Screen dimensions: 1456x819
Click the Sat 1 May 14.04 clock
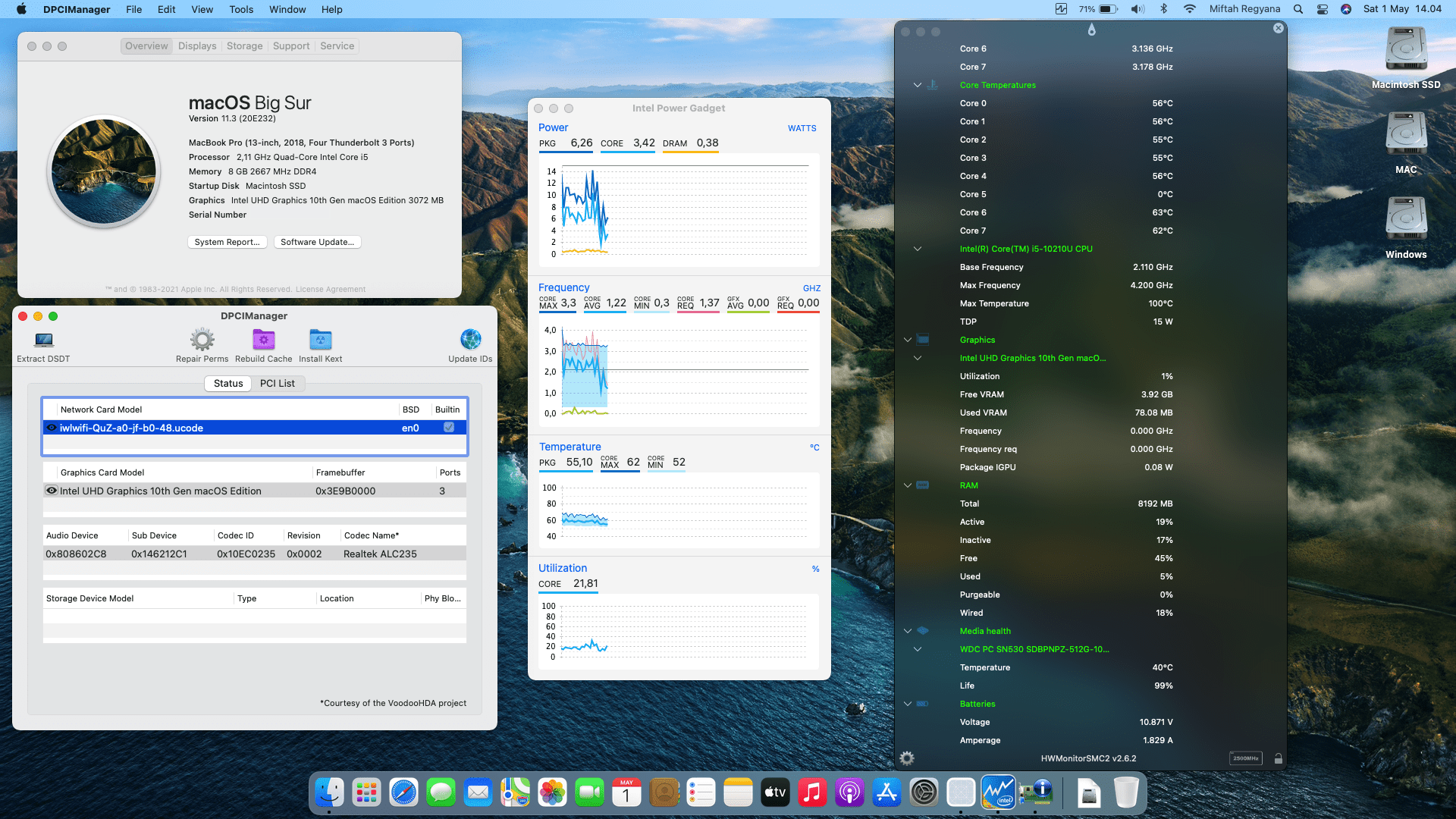coord(1402,9)
